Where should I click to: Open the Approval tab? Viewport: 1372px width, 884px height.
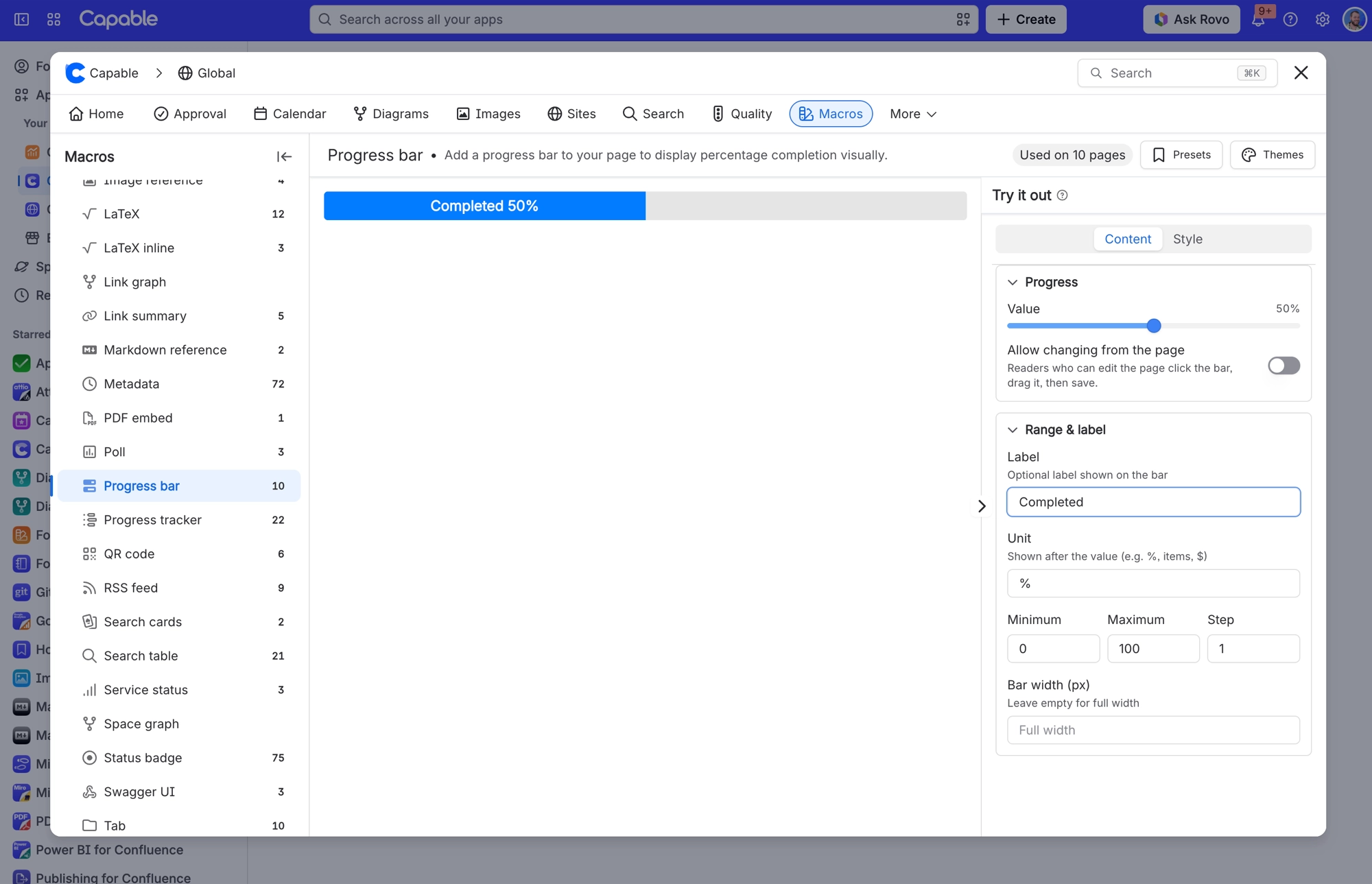(x=190, y=114)
